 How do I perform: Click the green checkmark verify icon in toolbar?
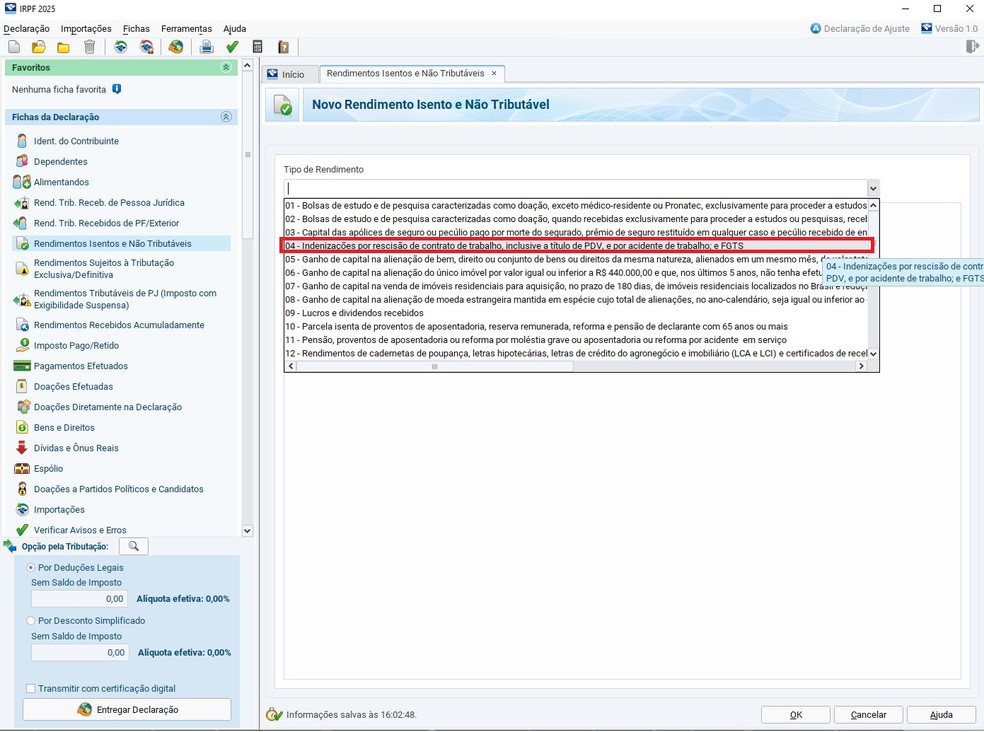coord(232,47)
